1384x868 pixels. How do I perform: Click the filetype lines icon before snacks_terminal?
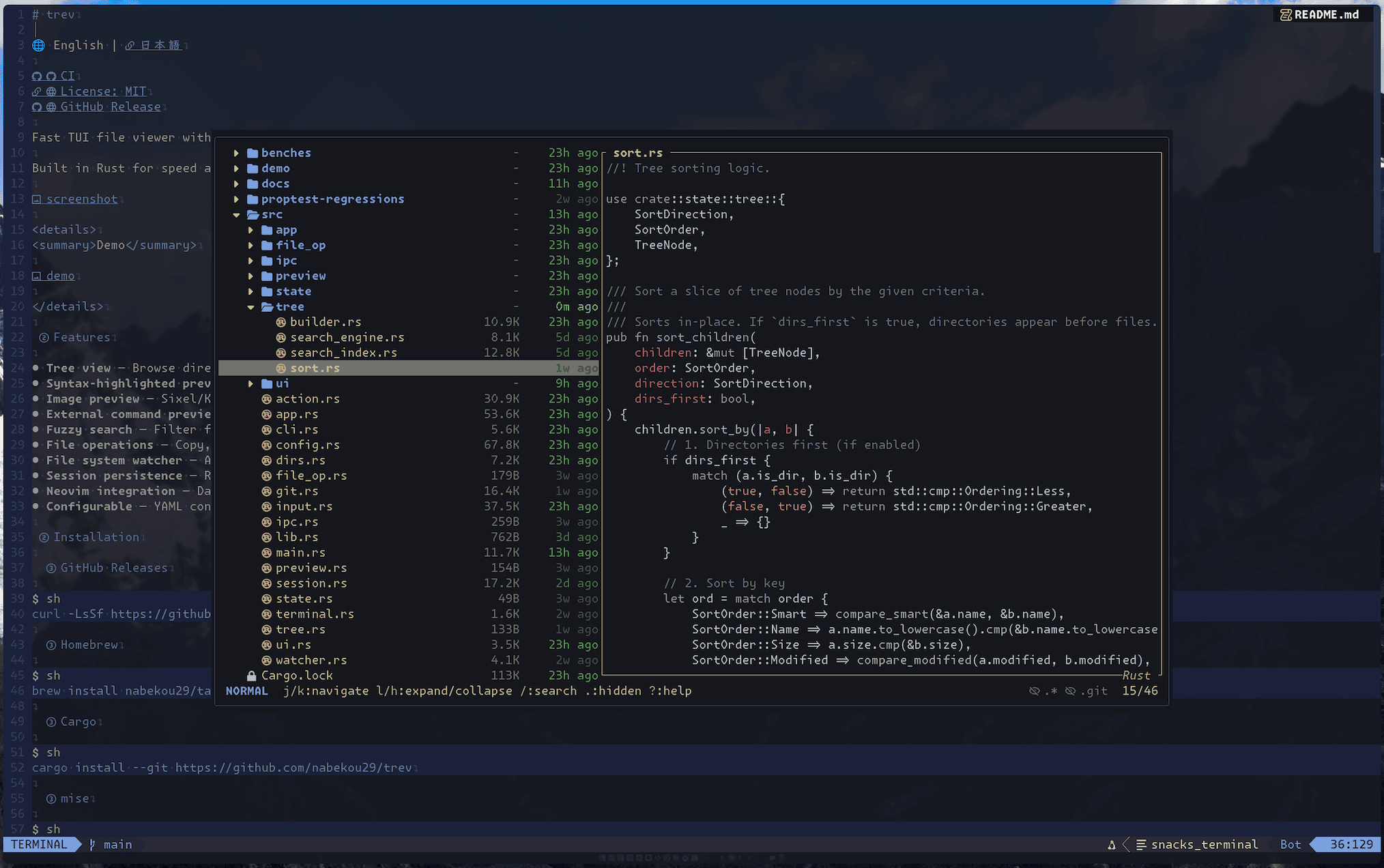click(x=1141, y=845)
